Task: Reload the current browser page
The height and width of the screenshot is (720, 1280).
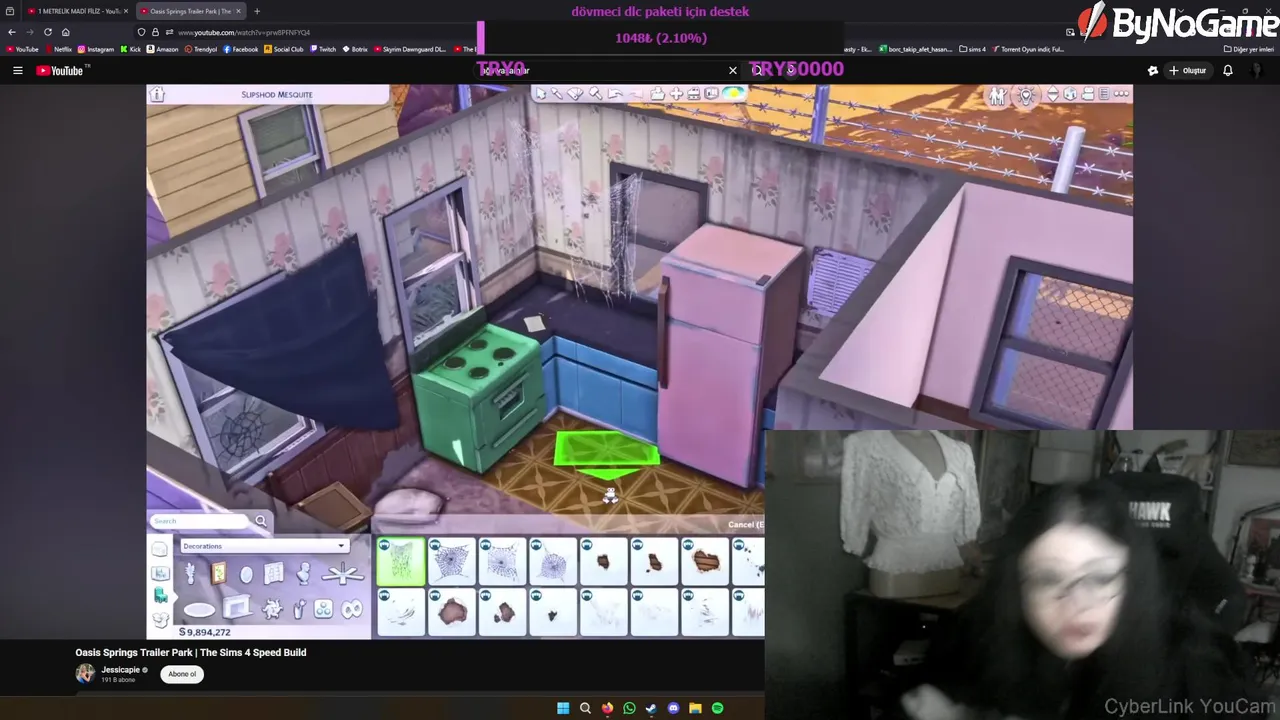Action: (x=47, y=32)
